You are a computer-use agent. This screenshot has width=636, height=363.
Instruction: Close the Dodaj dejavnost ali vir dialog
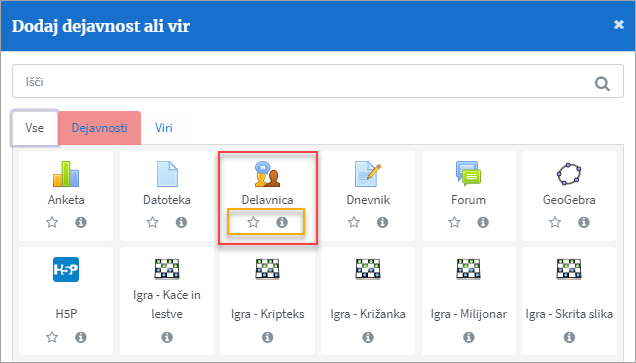tap(619, 25)
